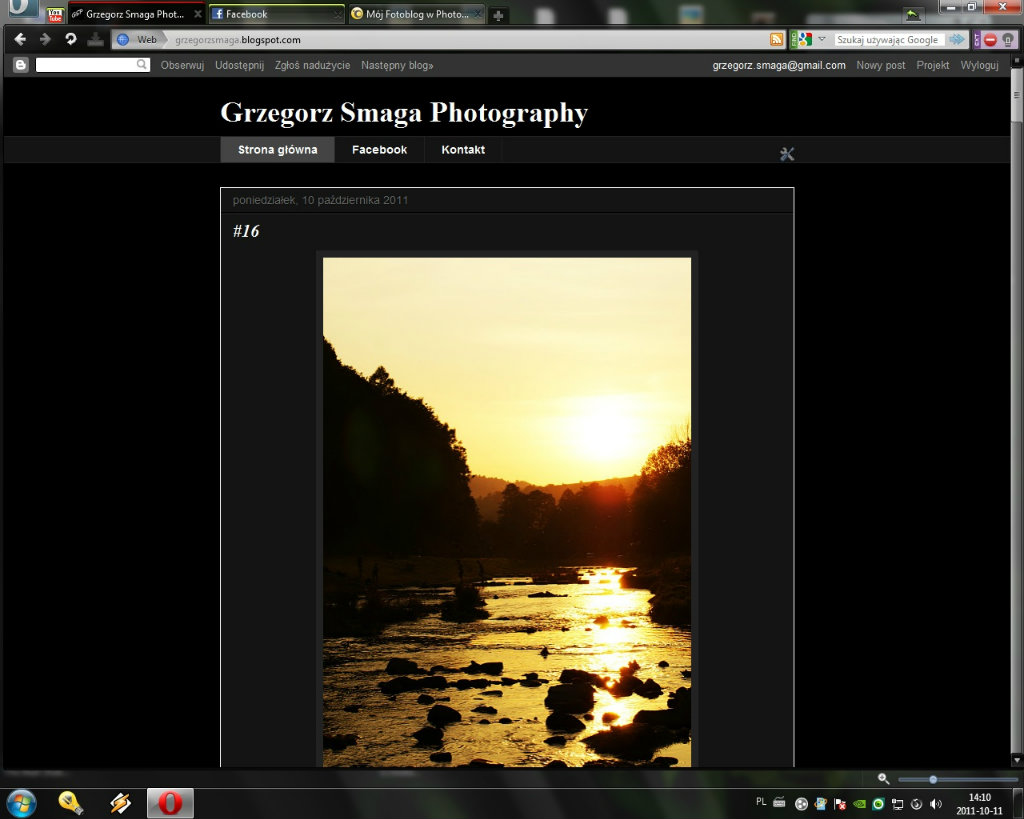Click the Web globe site badge
1024x819 pixels.
click(x=138, y=40)
